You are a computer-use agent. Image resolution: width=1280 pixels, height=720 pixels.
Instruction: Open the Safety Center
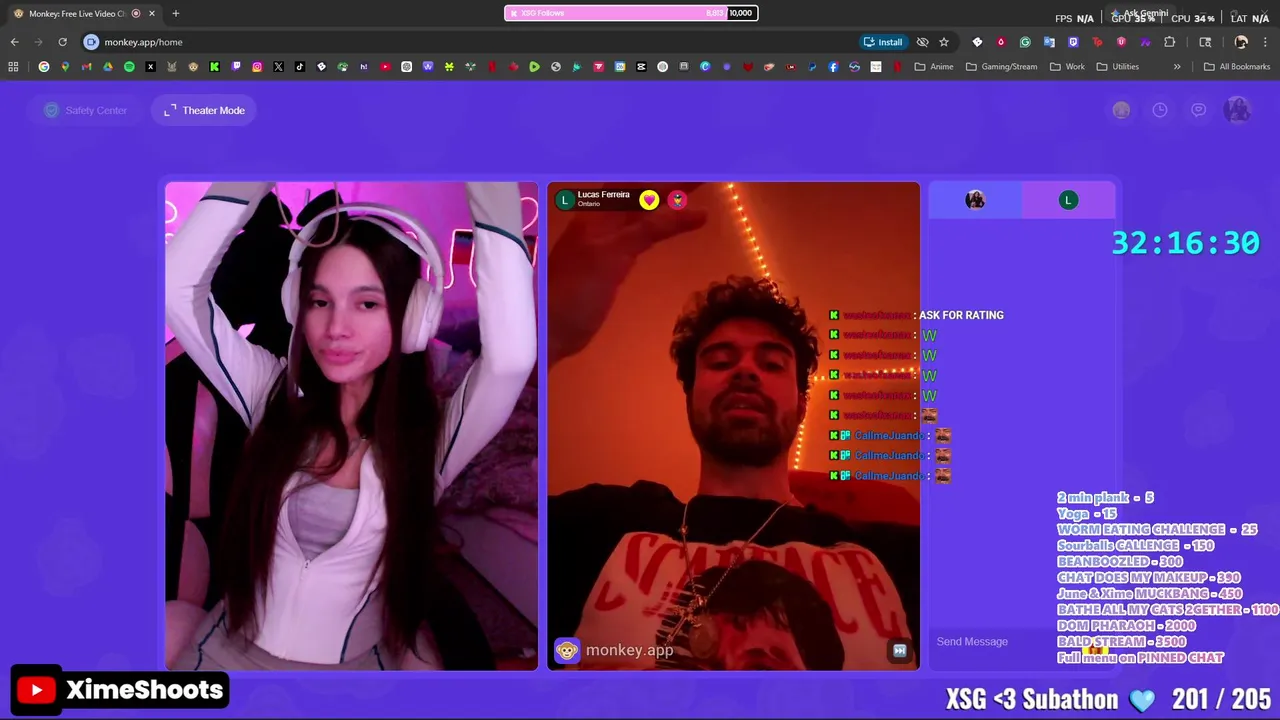tap(86, 110)
